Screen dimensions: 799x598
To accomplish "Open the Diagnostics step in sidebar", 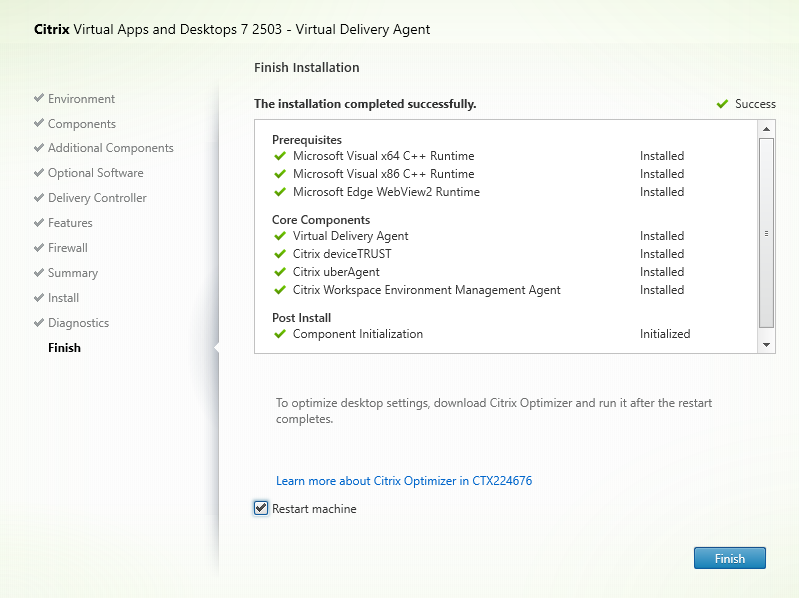I will tap(78, 323).
